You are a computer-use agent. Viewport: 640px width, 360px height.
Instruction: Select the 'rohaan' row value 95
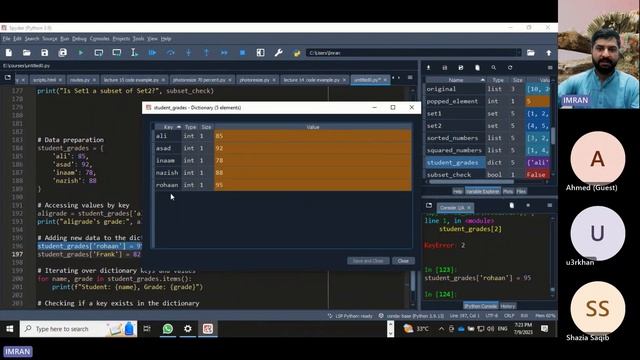click(x=313, y=185)
